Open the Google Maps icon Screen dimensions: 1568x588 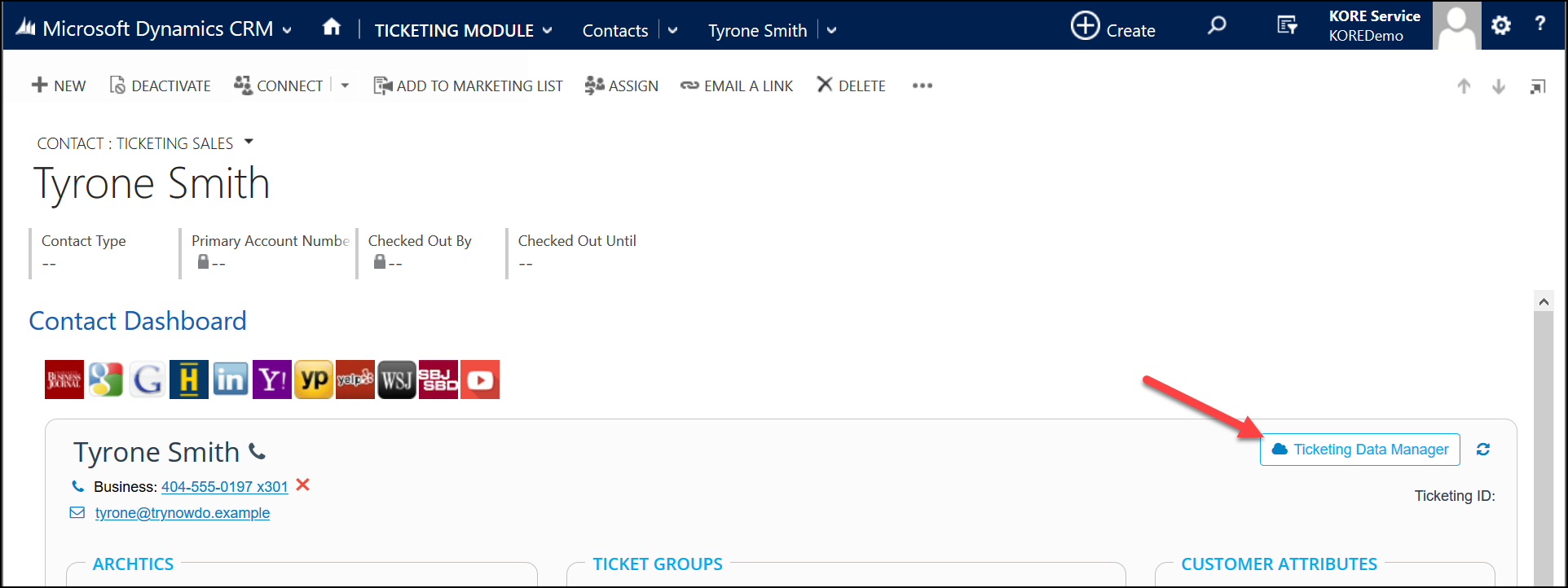click(106, 380)
